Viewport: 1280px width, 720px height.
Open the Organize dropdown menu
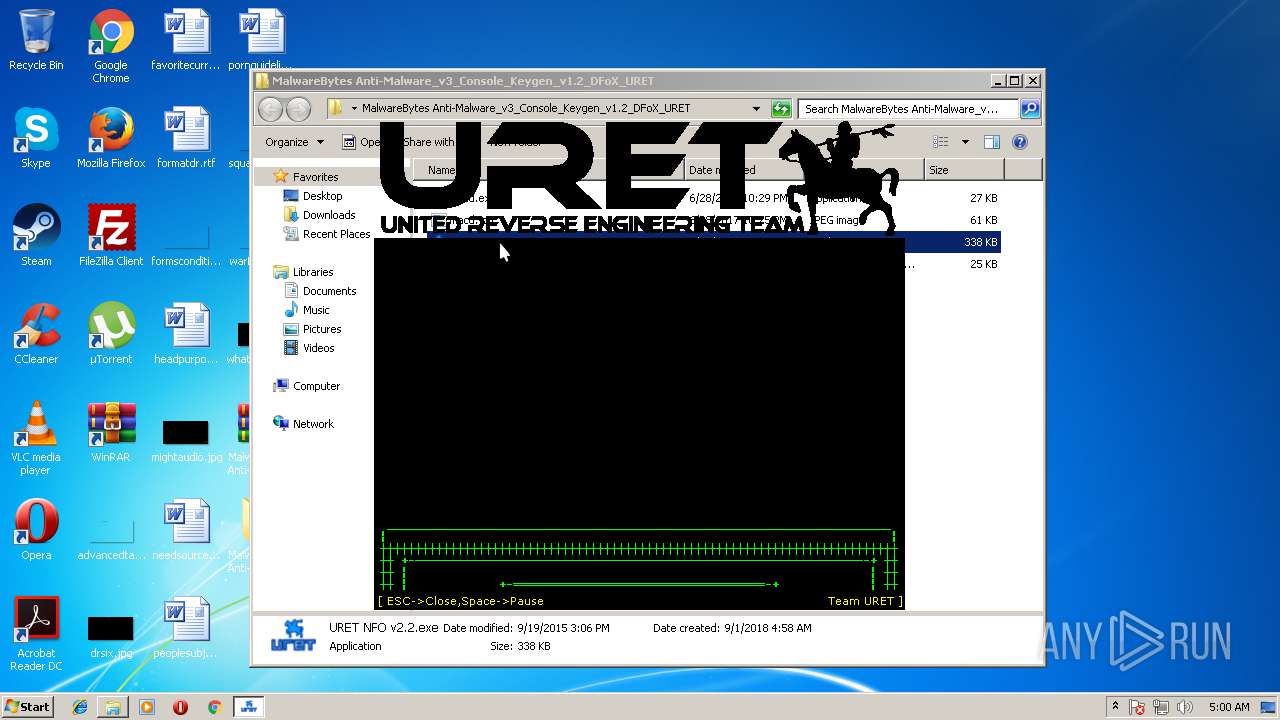294,142
